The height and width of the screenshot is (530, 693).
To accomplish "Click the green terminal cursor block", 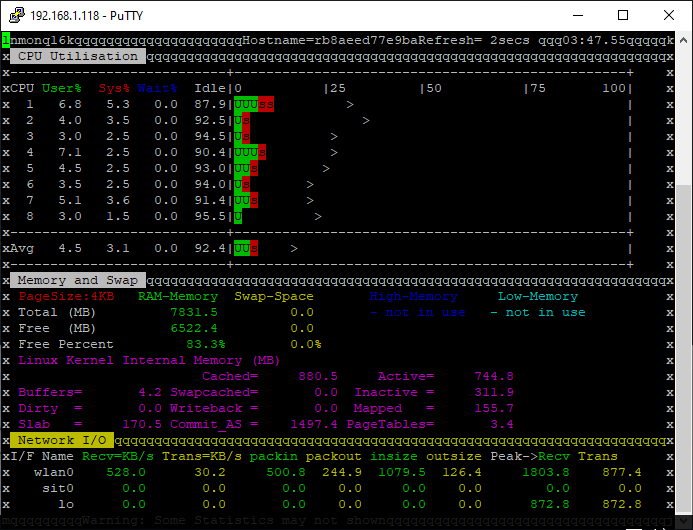I will [x=6, y=40].
